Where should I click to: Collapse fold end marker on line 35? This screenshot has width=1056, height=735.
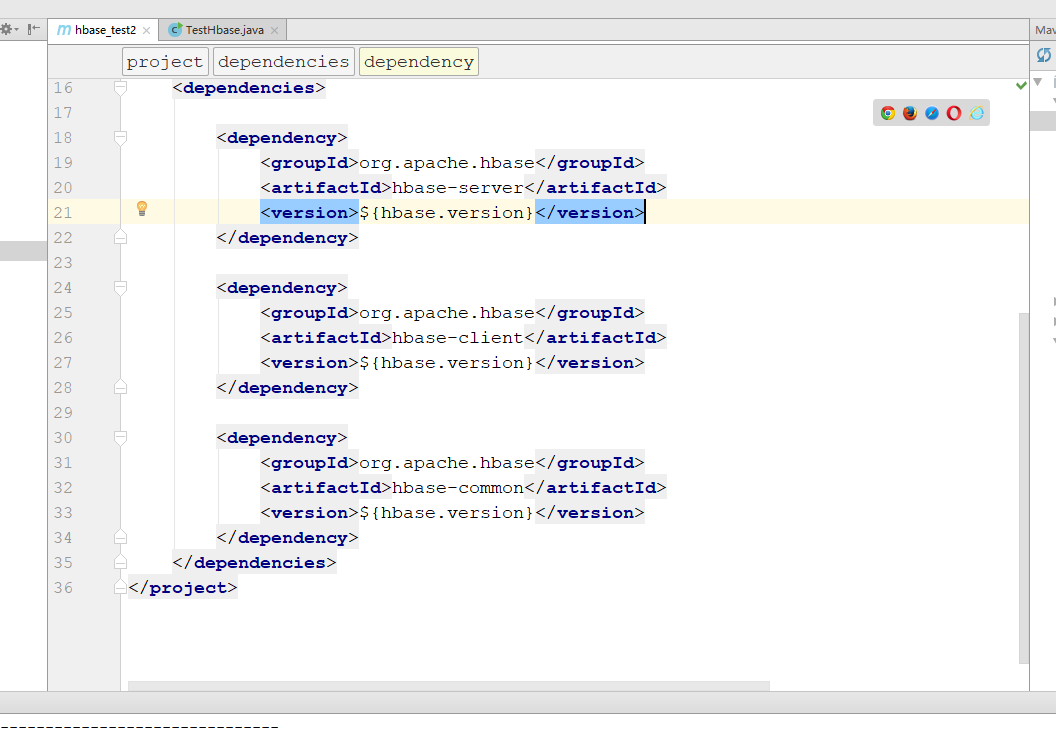(x=121, y=562)
